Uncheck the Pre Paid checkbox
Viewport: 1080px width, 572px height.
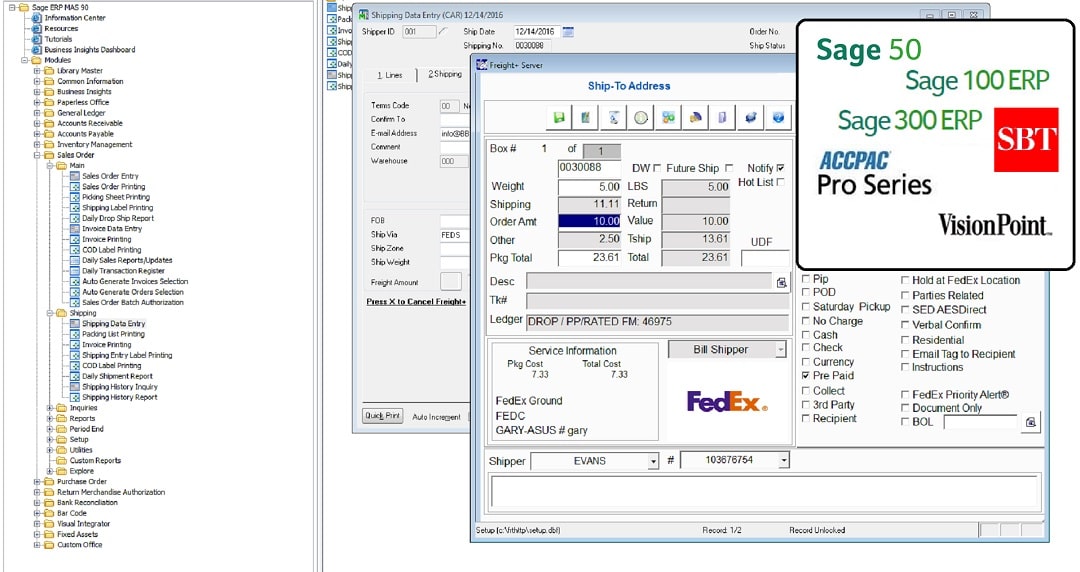806,376
